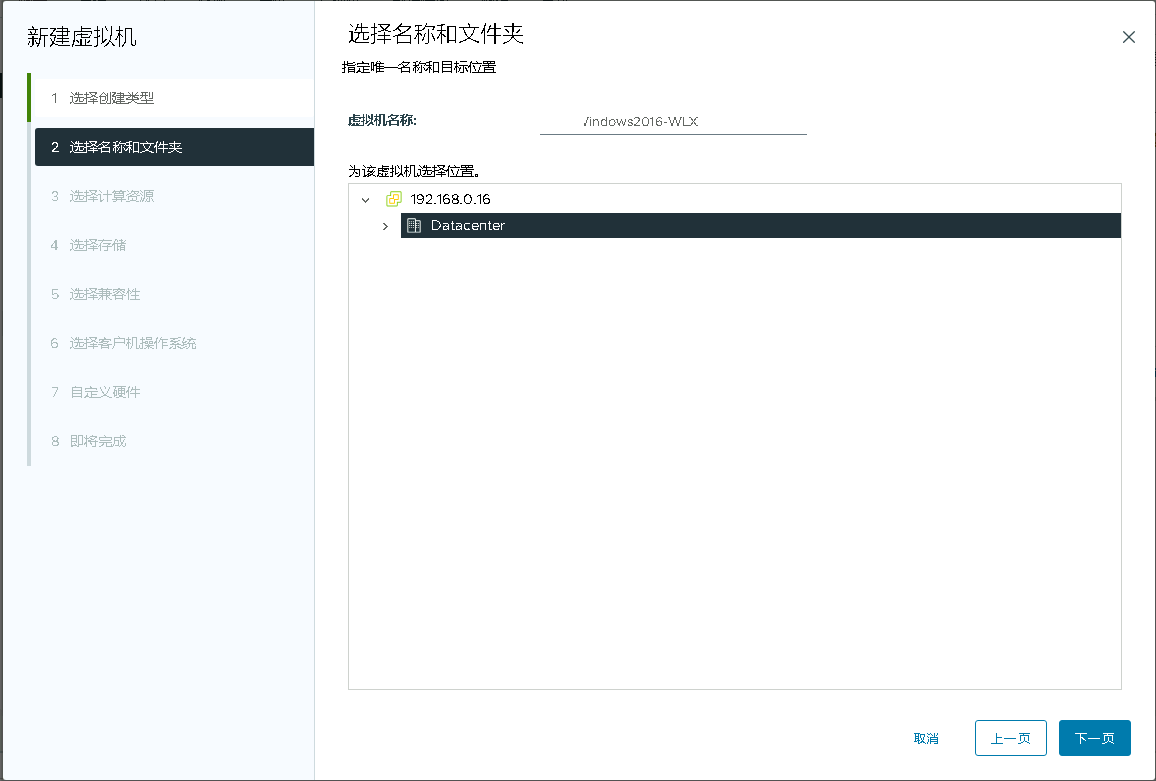Viewport: 1156px width, 781px height.
Task: Open step 4 选择存储
Action: point(98,245)
